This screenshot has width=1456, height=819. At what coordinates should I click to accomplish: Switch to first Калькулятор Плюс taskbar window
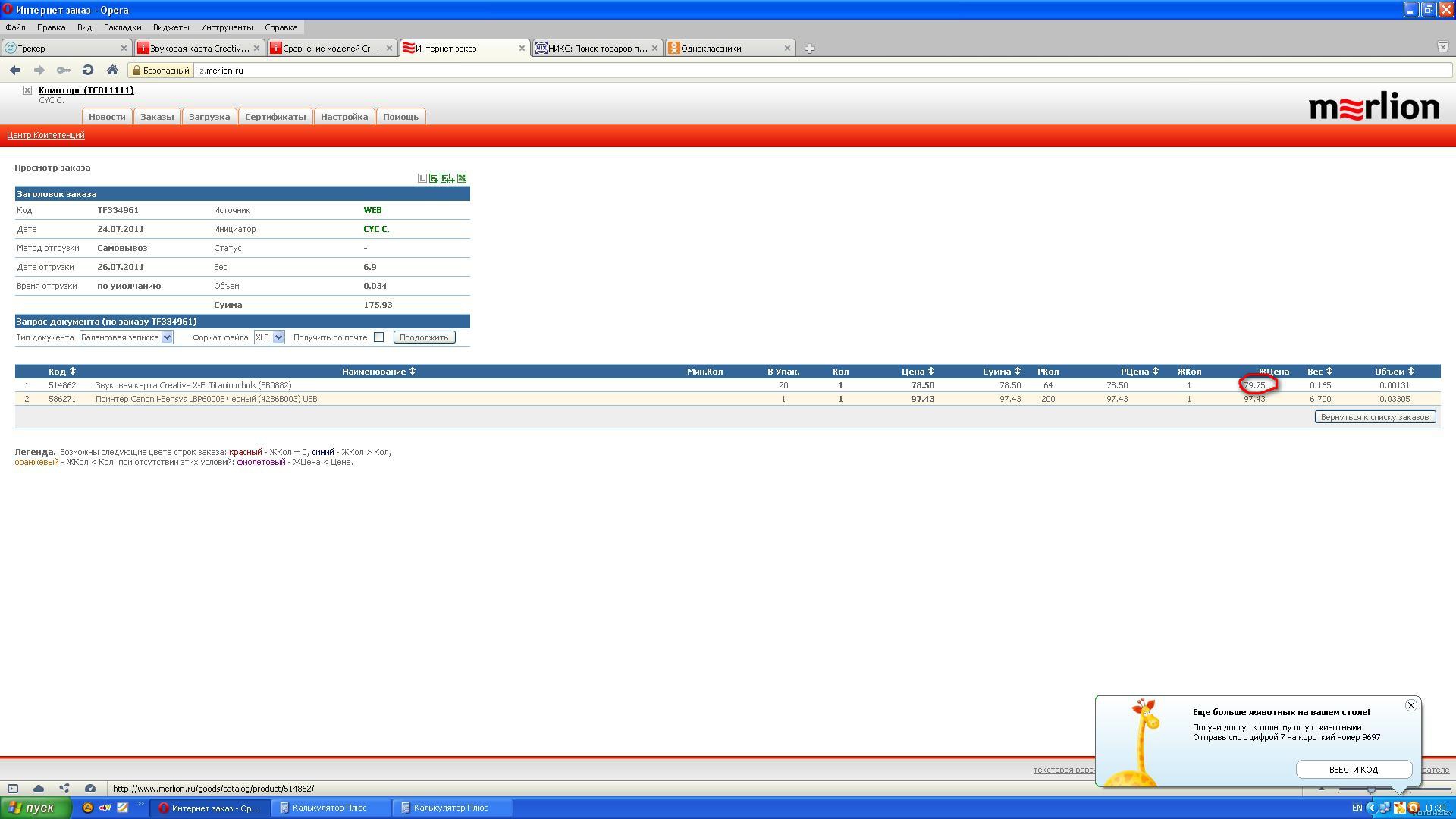(x=331, y=808)
